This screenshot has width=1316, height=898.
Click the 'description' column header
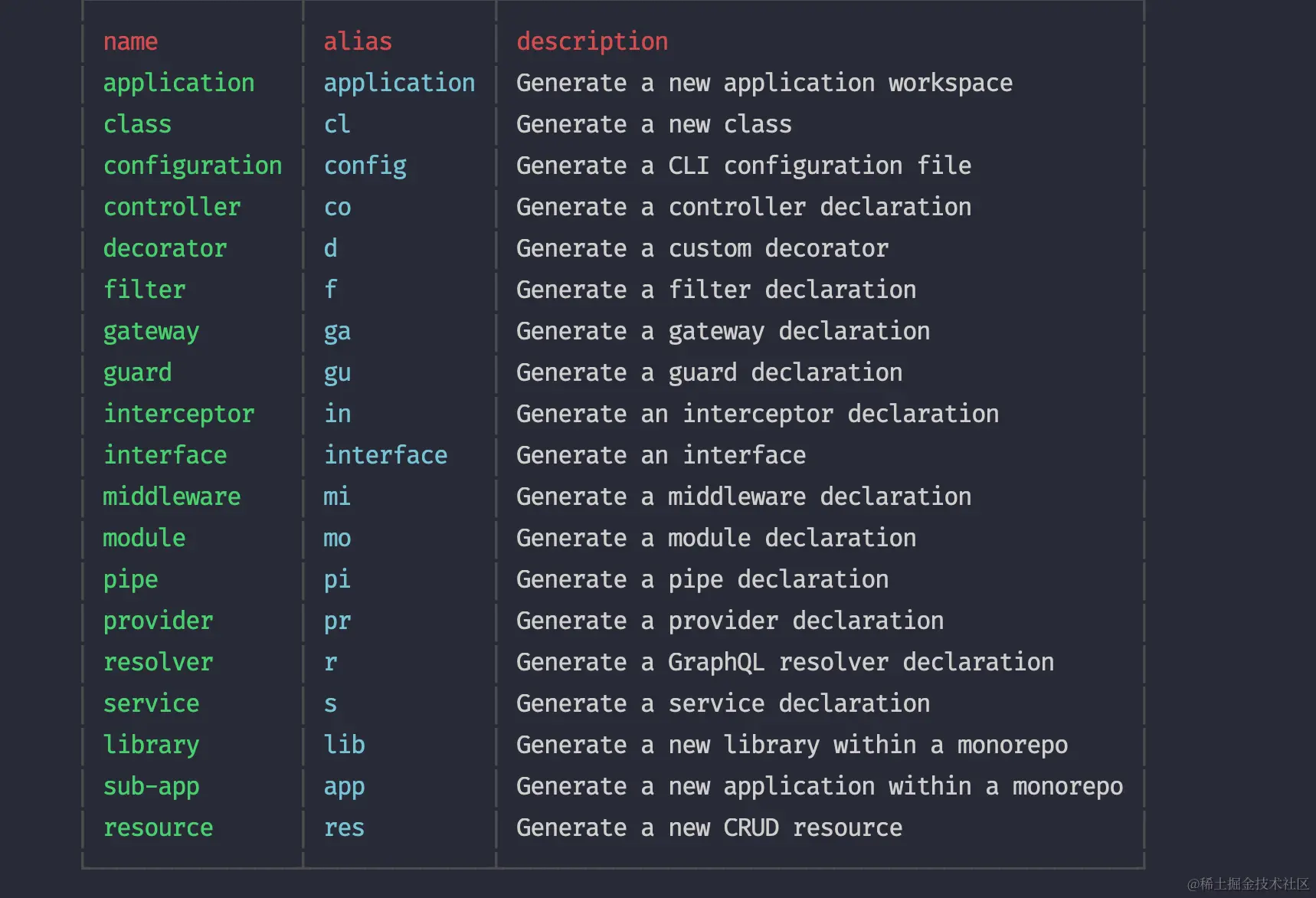pyautogui.click(x=592, y=41)
